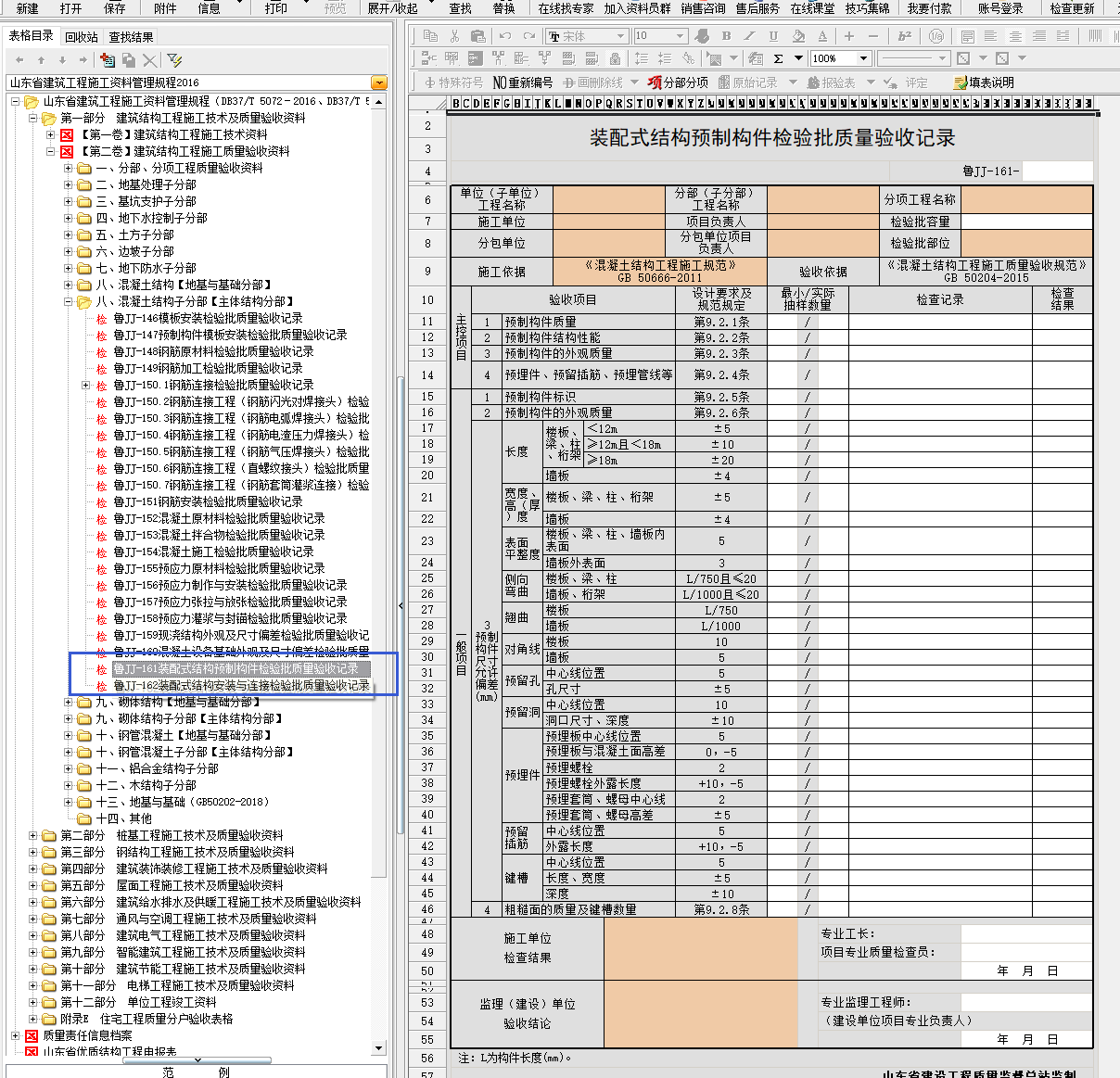Click the filter lightning icon in left panel
Image resolution: width=1120 pixels, height=1078 pixels.
(x=174, y=59)
